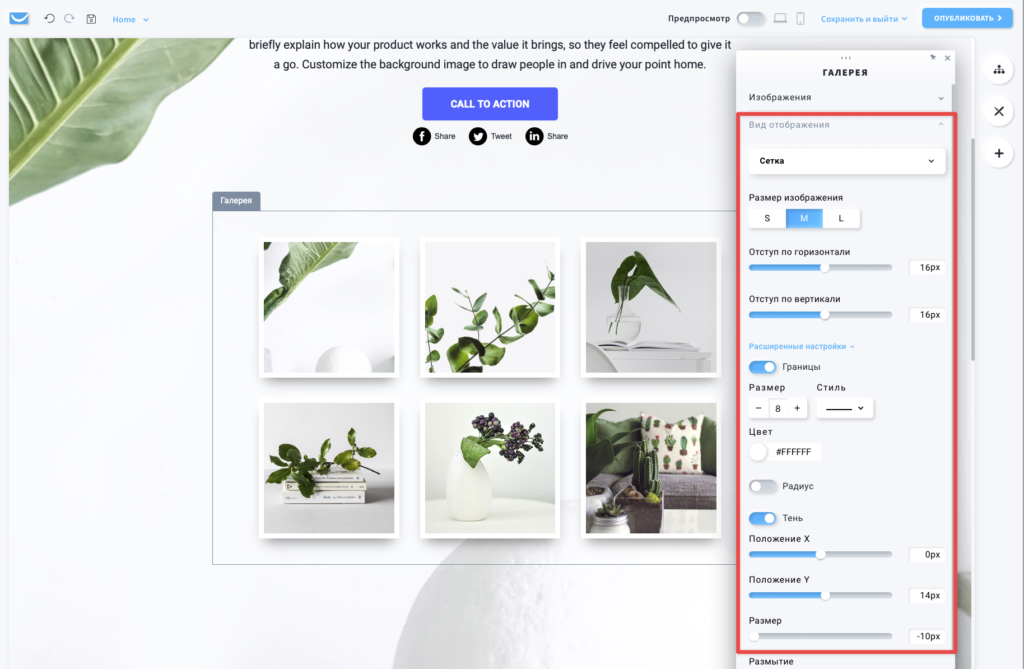Expand the Изображения section
This screenshot has height=669, width=1024.
pyautogui.click(x=845, y=97)
